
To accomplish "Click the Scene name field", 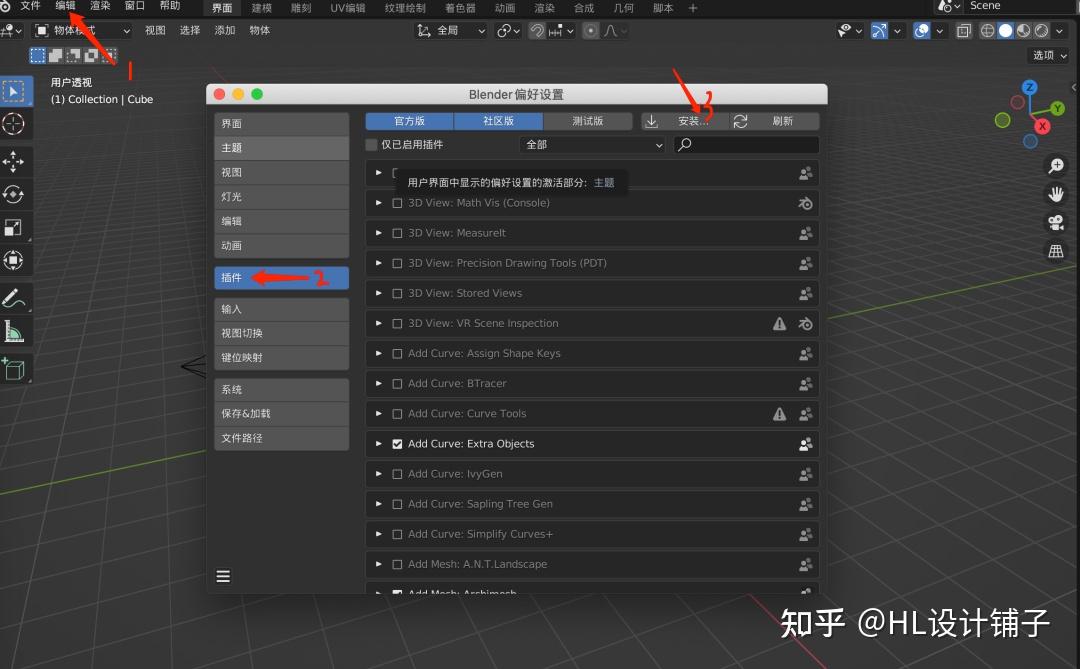I will point(1021,6).
